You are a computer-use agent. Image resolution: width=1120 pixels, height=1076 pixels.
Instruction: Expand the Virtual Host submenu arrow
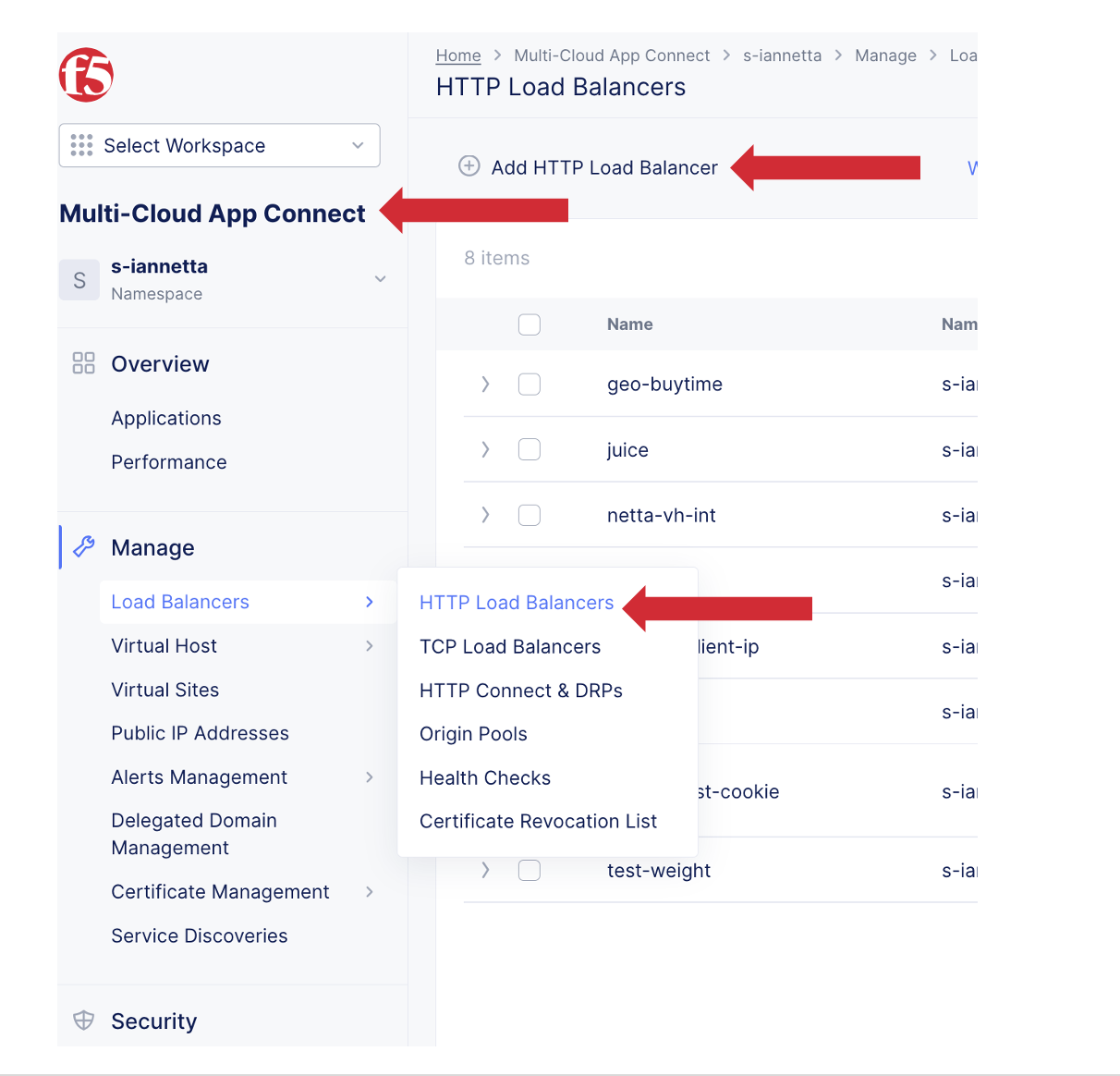[x=370, y=646]
